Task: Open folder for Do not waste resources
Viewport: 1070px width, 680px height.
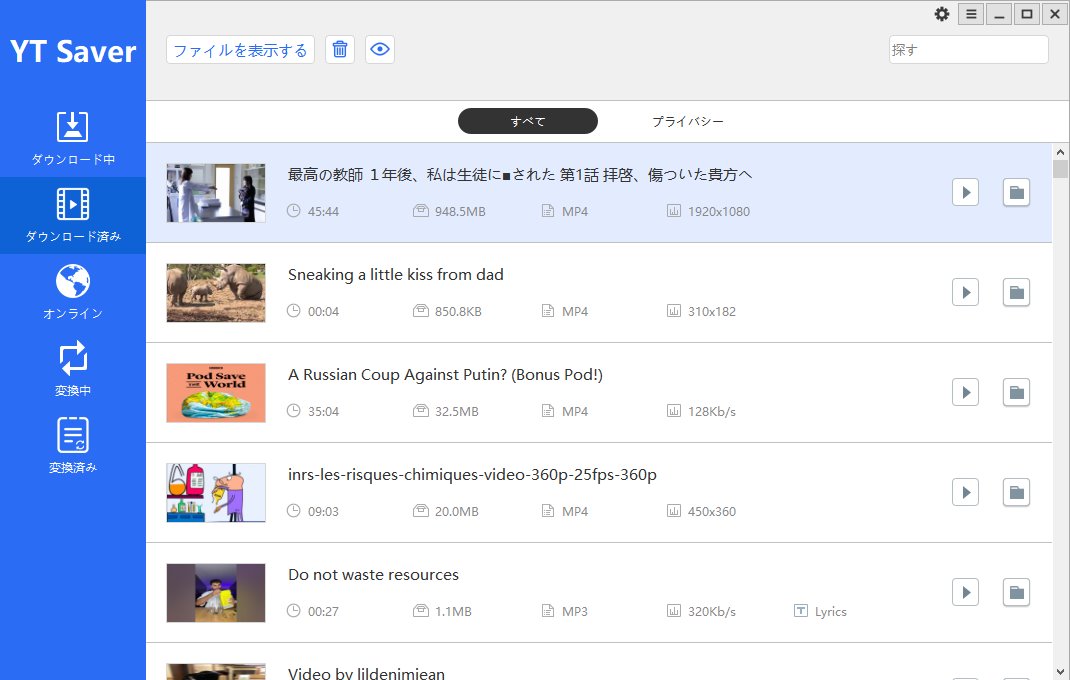Action: [1016, 592]
